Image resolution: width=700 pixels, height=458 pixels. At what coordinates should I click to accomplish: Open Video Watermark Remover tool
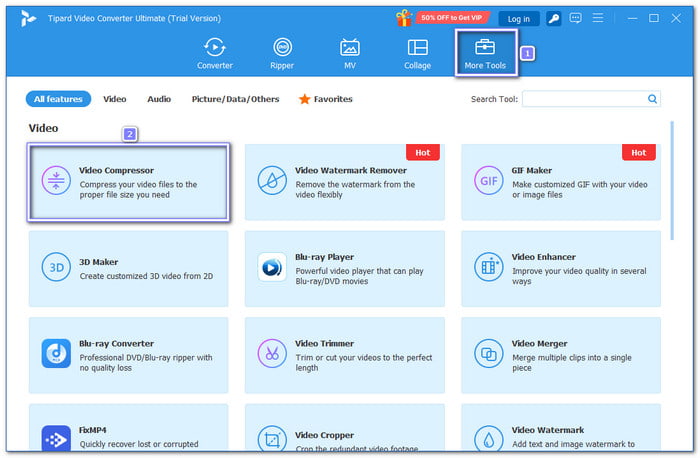344,181
